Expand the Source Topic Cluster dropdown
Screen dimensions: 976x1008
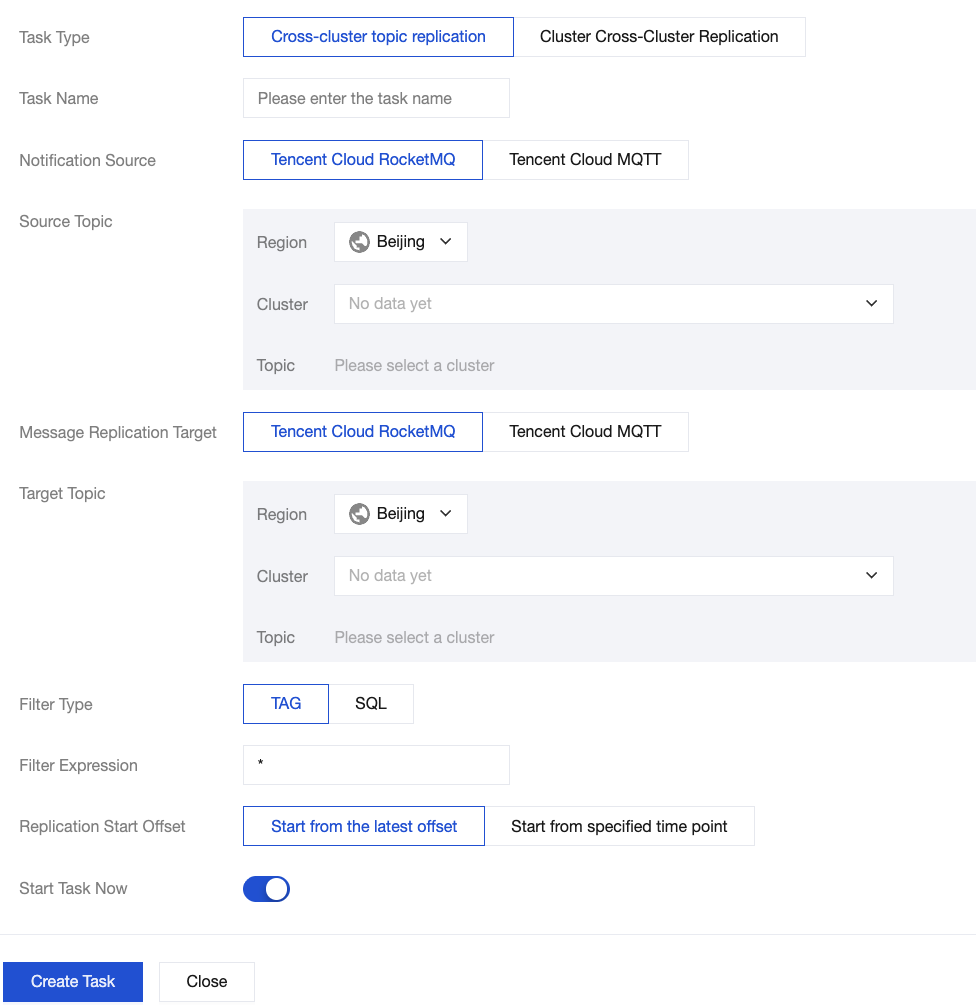[613, 304]
